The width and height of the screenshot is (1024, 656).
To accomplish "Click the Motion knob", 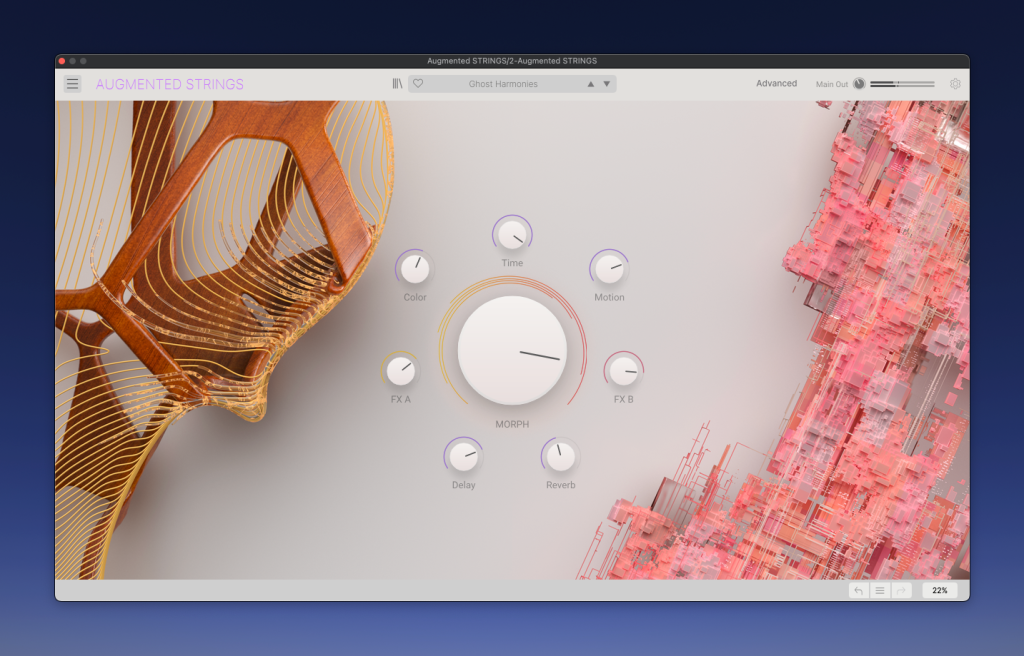I will [609, 269].
